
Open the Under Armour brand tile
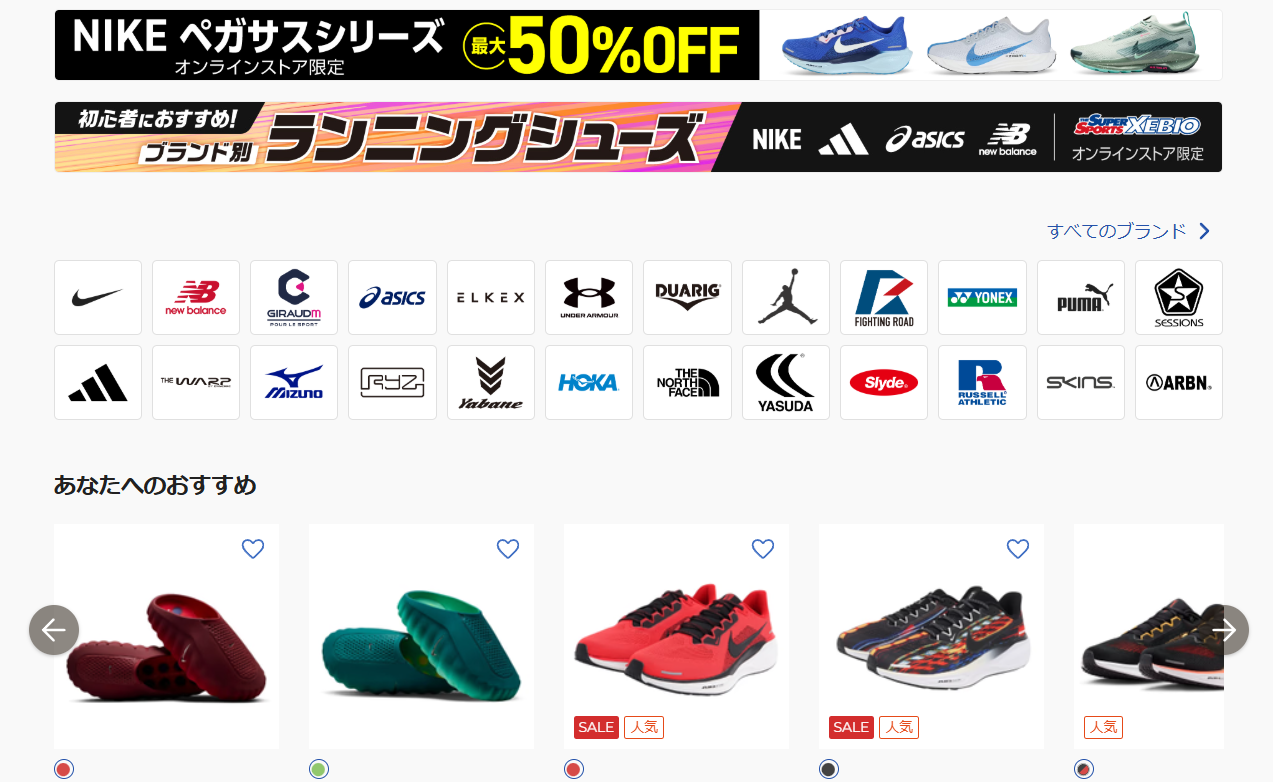(x=589, y=297)
